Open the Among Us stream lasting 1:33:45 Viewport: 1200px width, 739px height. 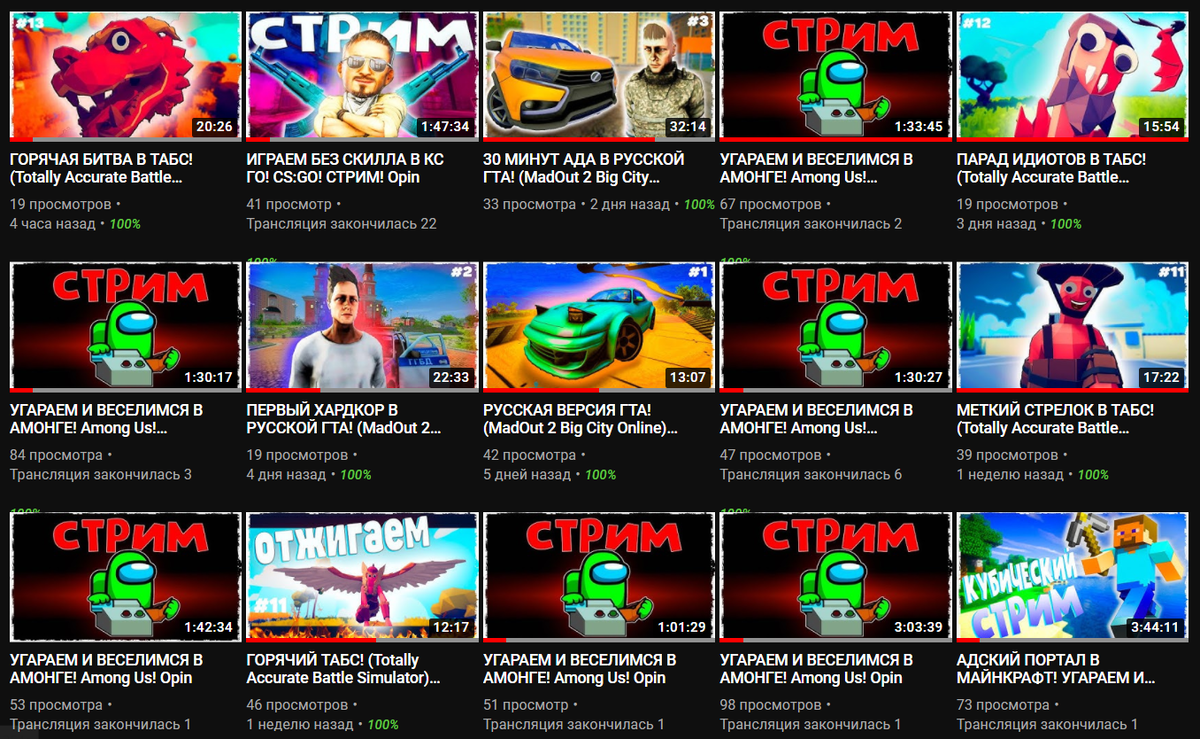(836, 76)
